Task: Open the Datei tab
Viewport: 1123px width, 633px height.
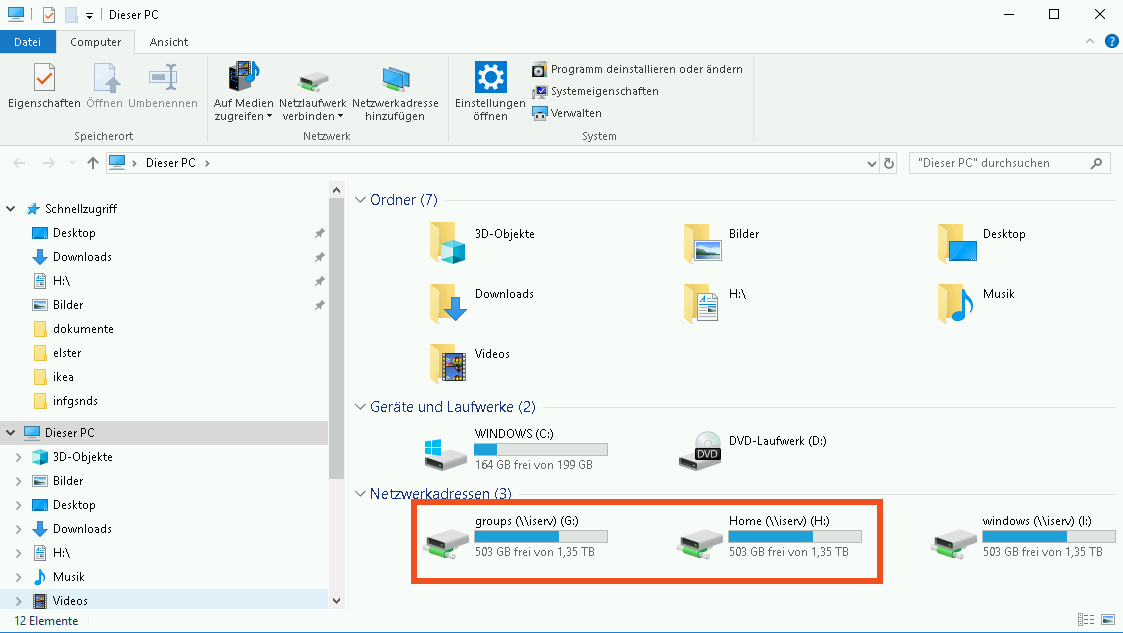Action: click(27, 42)
